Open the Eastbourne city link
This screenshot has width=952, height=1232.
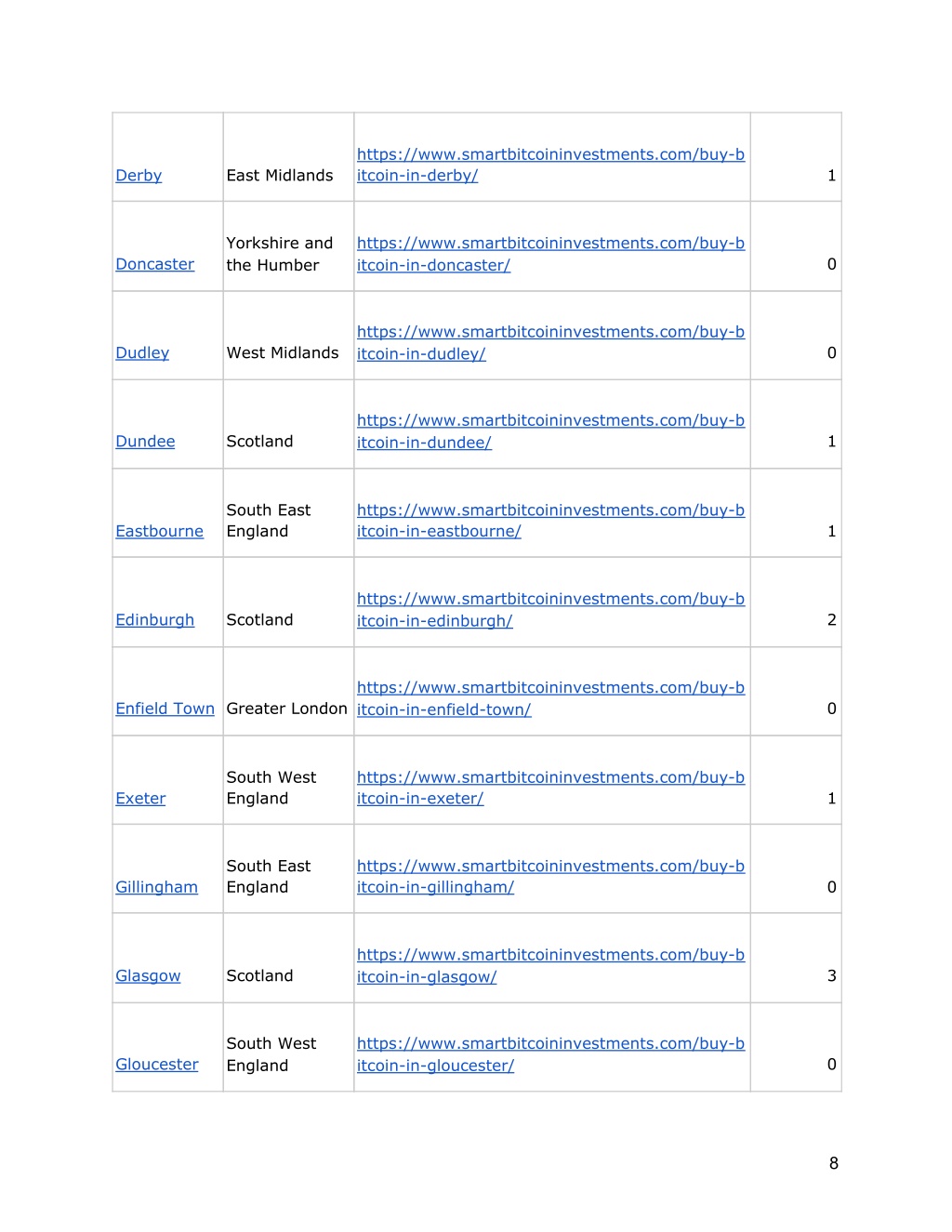pyautogui.click(x=159, y=532)
